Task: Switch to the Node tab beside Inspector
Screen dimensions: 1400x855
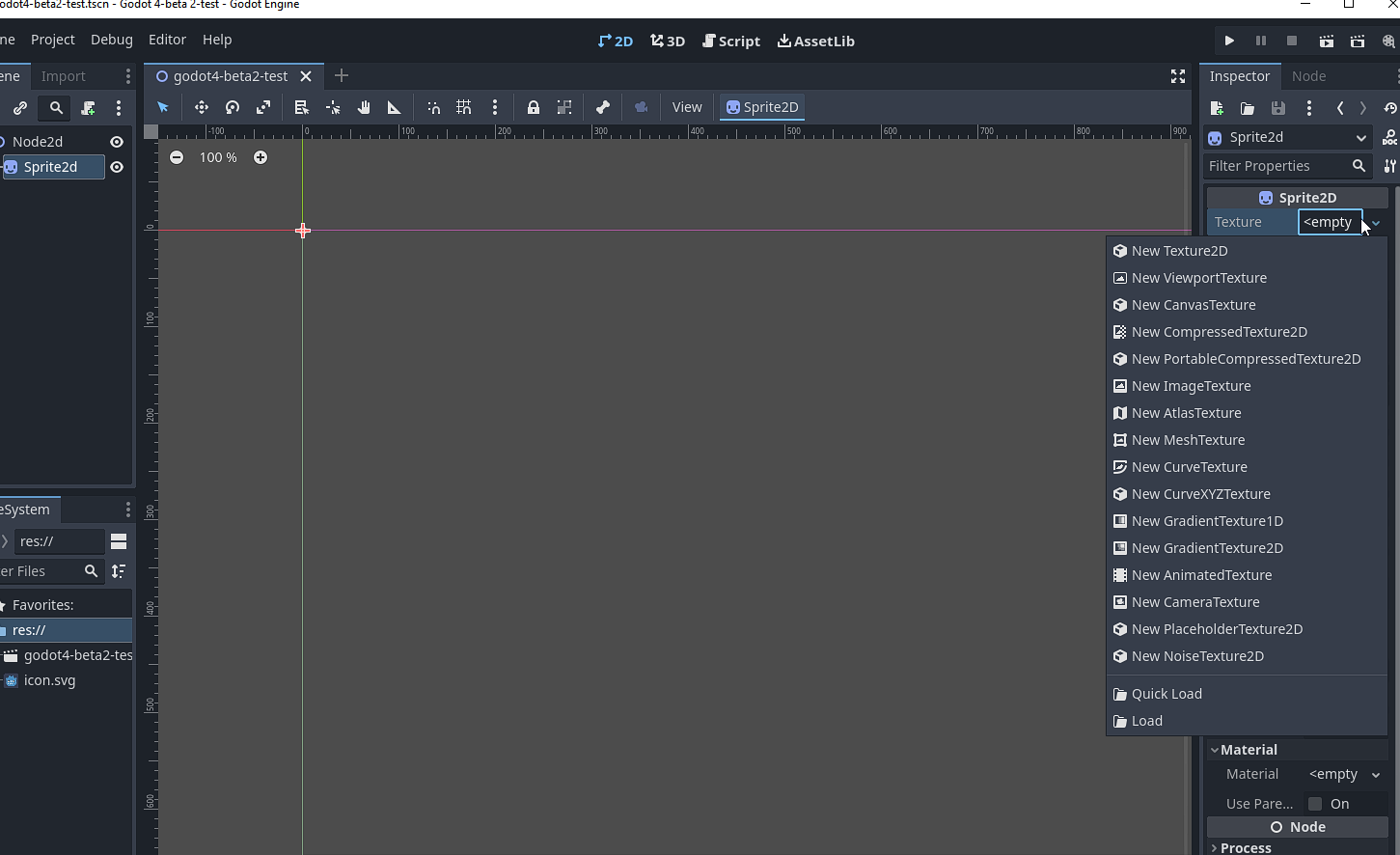Action: tap(1308, 76)
